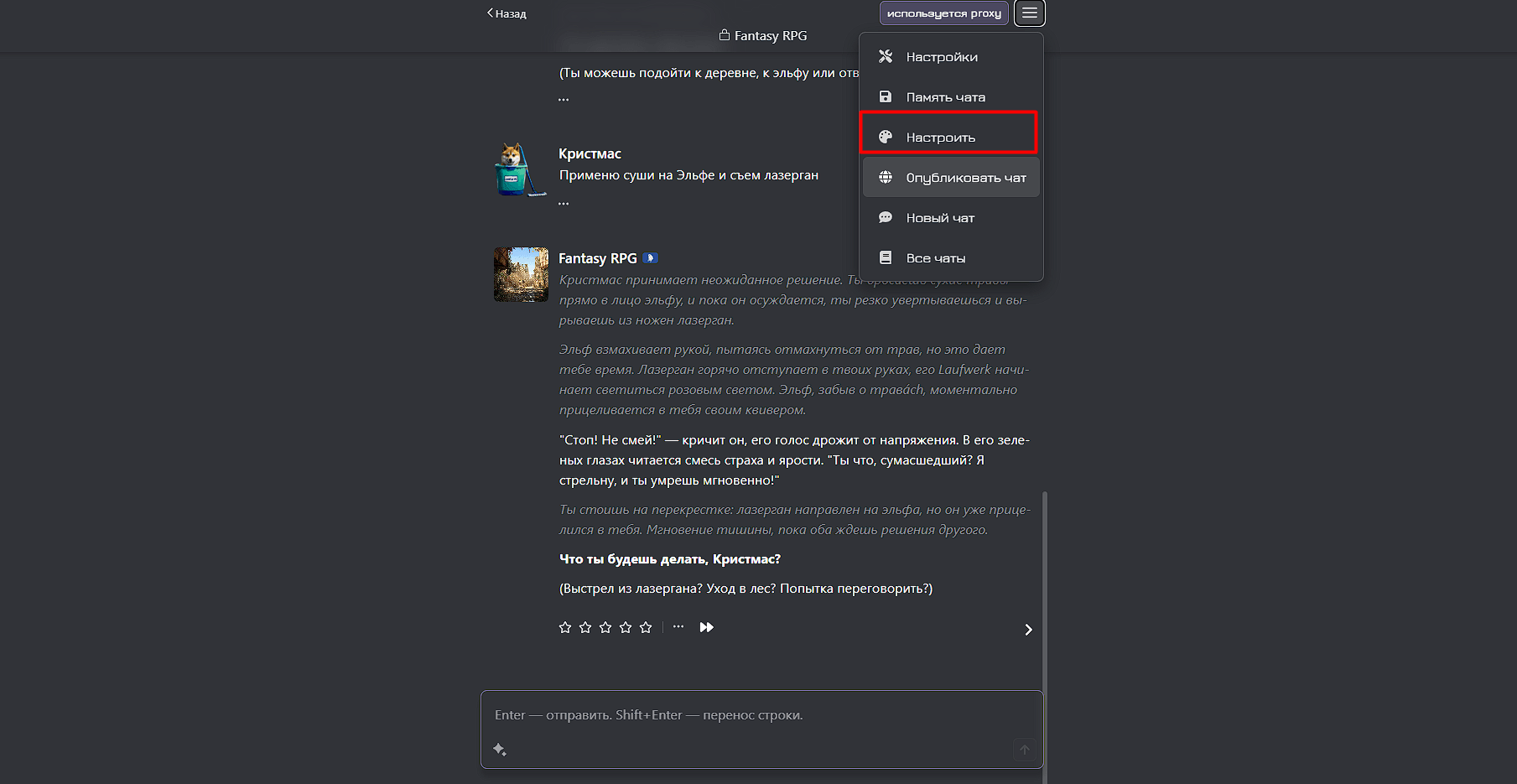Open more options dots beside the stars

point(678,626)
